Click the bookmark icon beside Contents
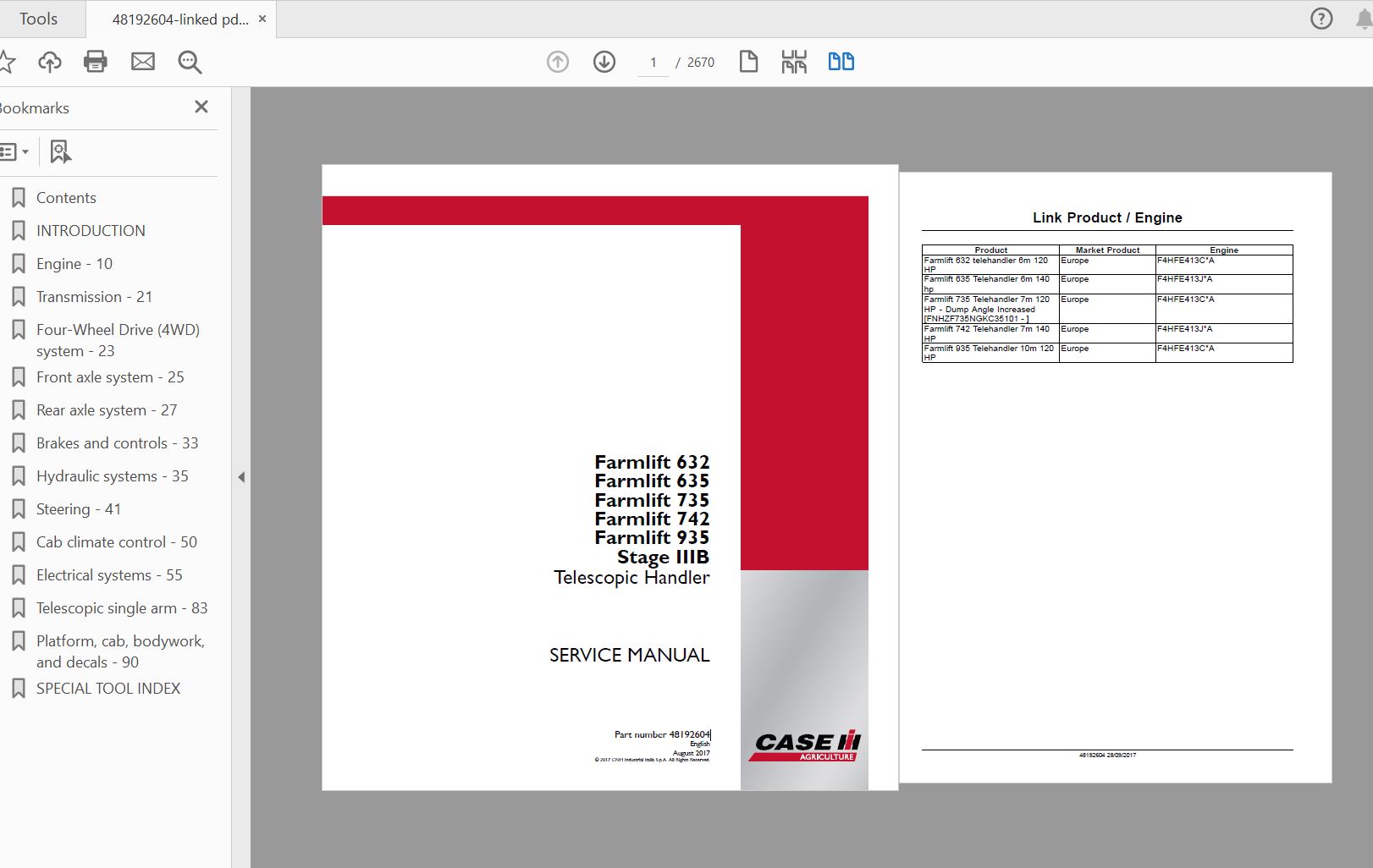 click(x=19, y=198)
